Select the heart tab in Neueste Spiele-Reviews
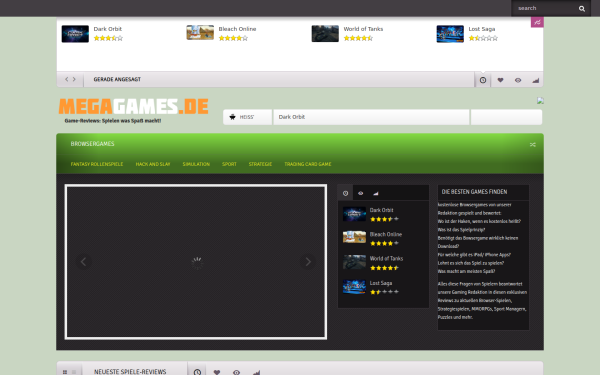Image resolution: width=600 pixels, height=375 pixels. click(x=217, y=372)
